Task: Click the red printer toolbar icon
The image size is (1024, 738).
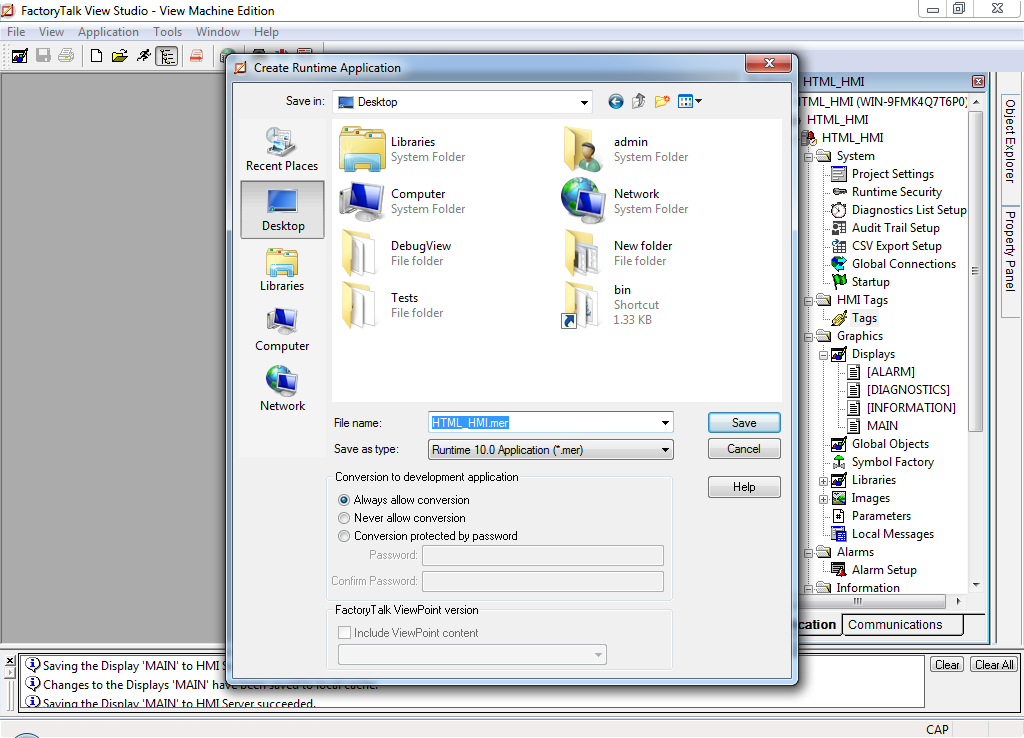Action: [x=196, y=56]
